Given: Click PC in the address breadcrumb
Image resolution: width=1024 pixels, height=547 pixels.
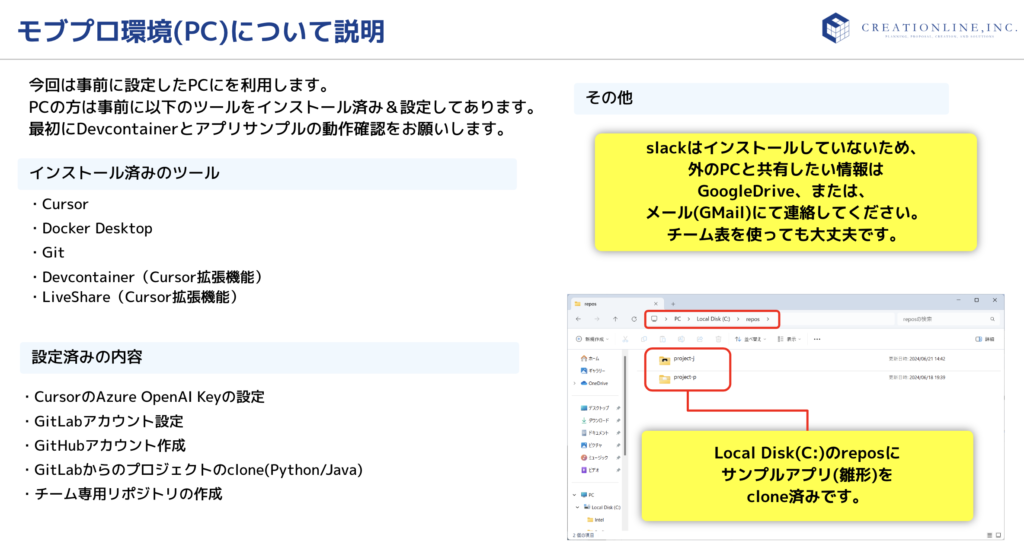Looking at the screenshot, I should [x=677, y=319].
